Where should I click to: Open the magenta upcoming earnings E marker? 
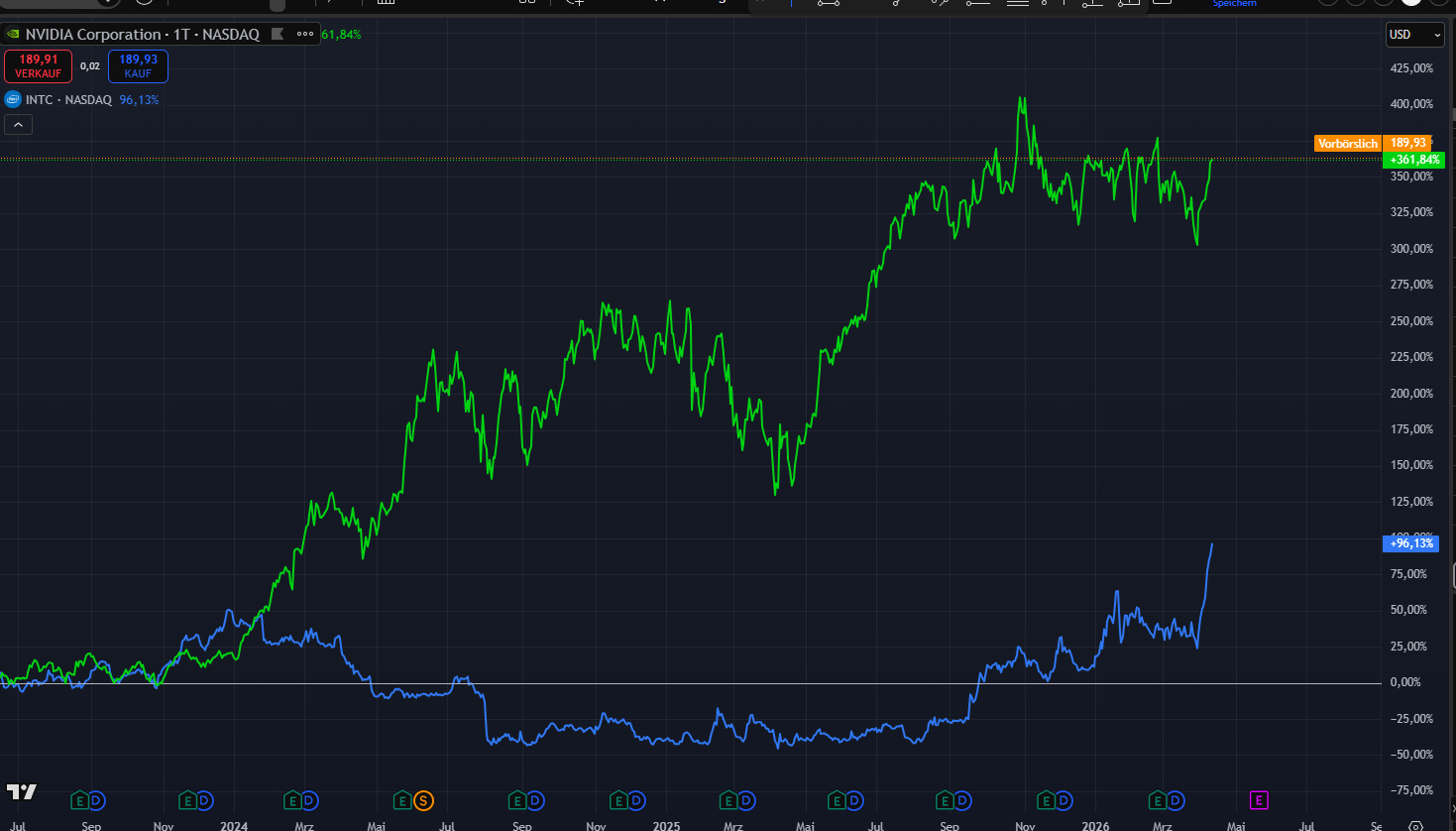coord(1259,801)
